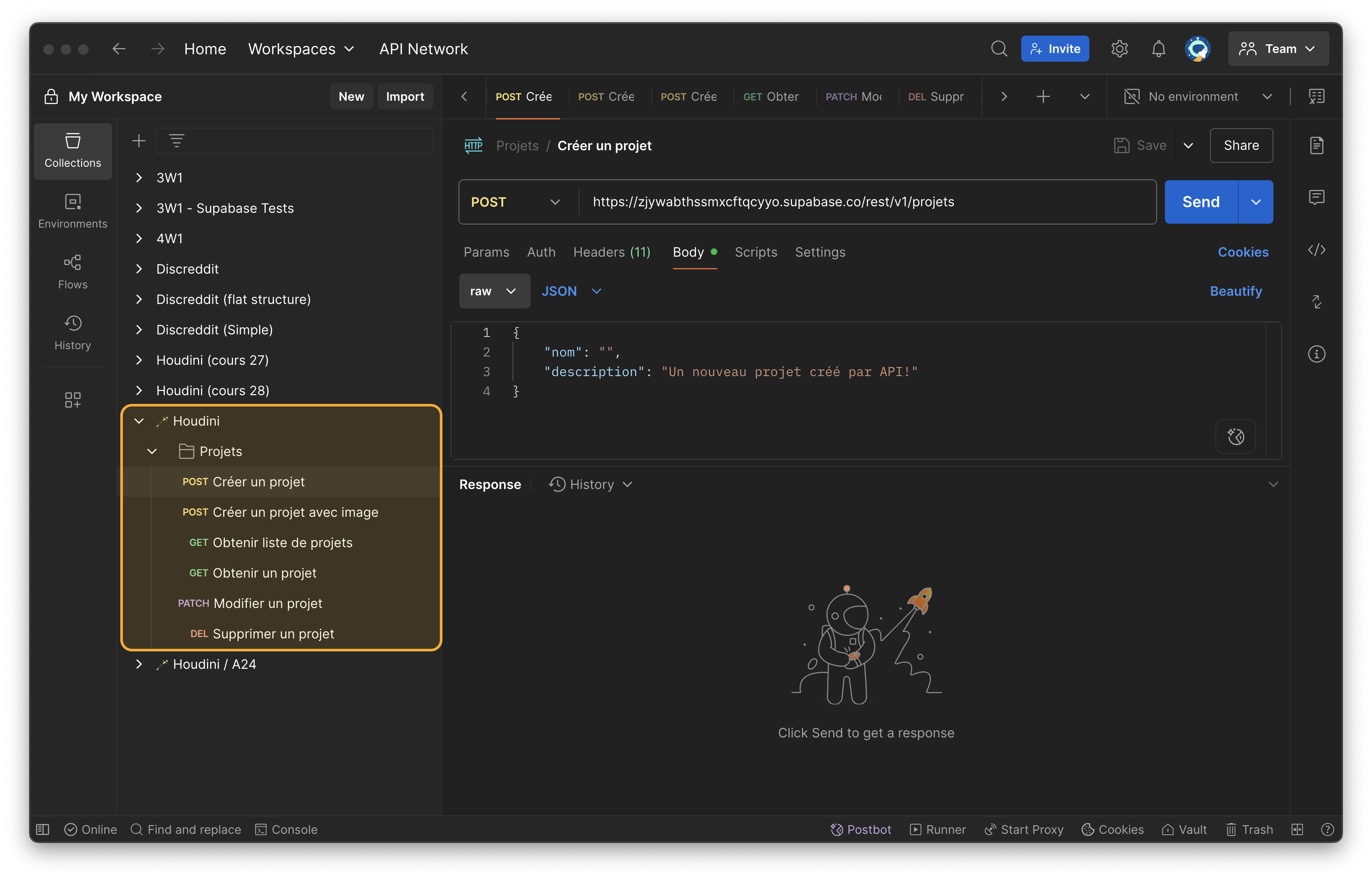The height and width of the screenshot is (879, 1372).
Task: Expand the Houdini / A24 collection
Action: click(x=139, y=664)
